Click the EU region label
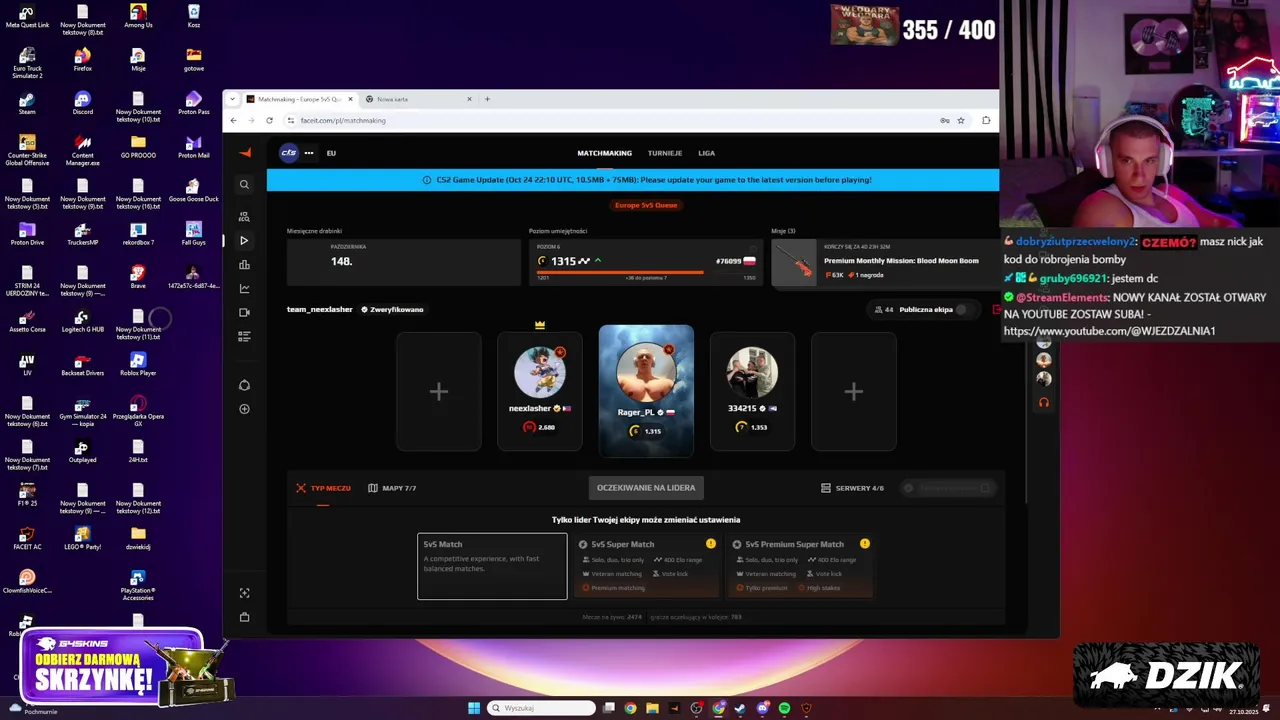 pyautogui.click(x=331, y=153)
